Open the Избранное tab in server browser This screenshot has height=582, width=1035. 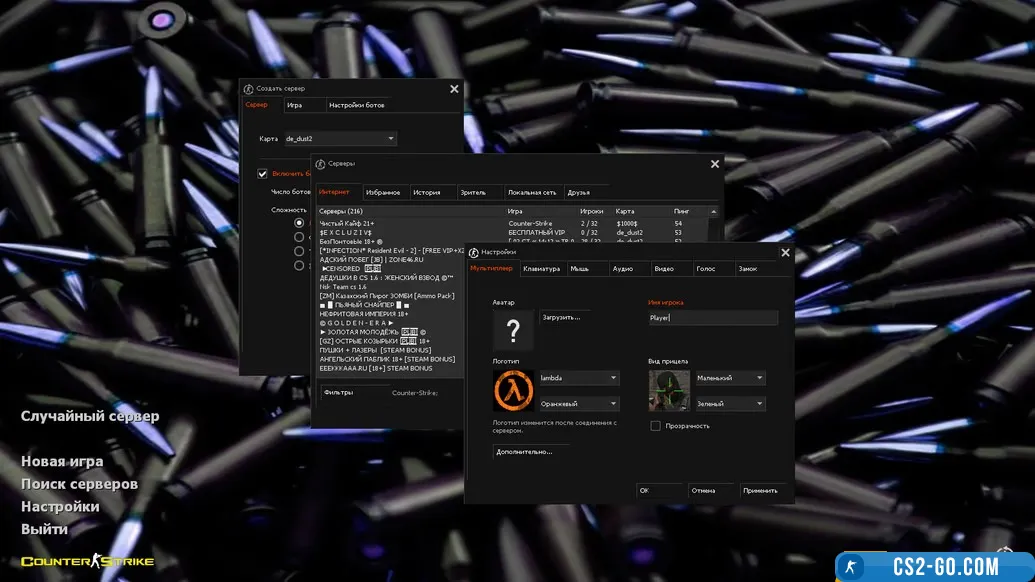click(x=383, y=192)
